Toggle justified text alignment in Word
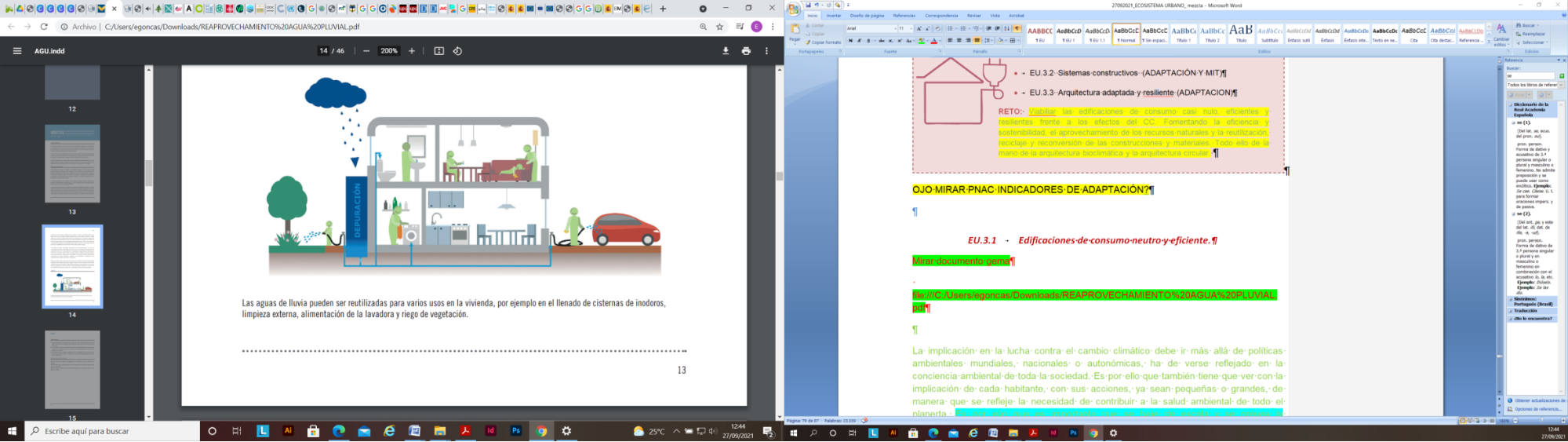Viewport: 1568px width, 442px height. pos(977,41)
